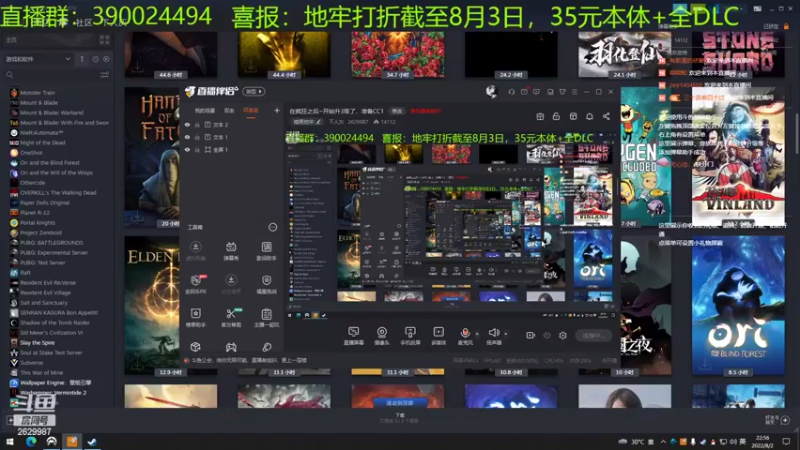Open Windows Start menu
This screenshot has width=800, height=450.
pyautogui.click(x=10, y=442)
